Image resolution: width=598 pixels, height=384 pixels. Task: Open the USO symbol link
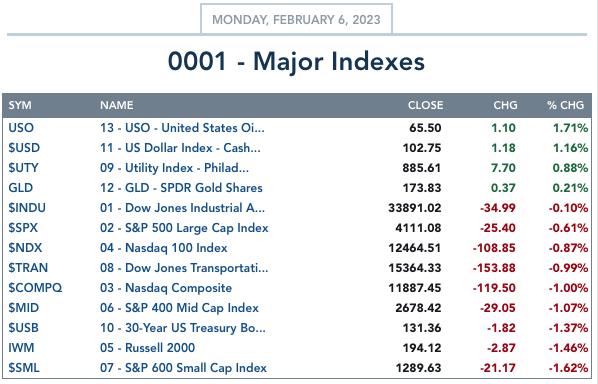21,128
